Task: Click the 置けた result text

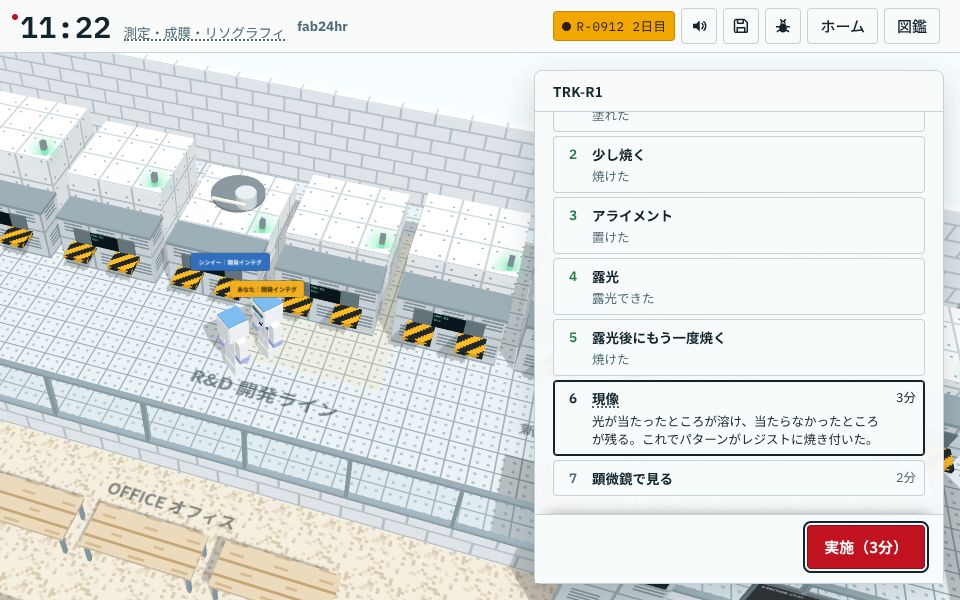Action: click(610, 238)
